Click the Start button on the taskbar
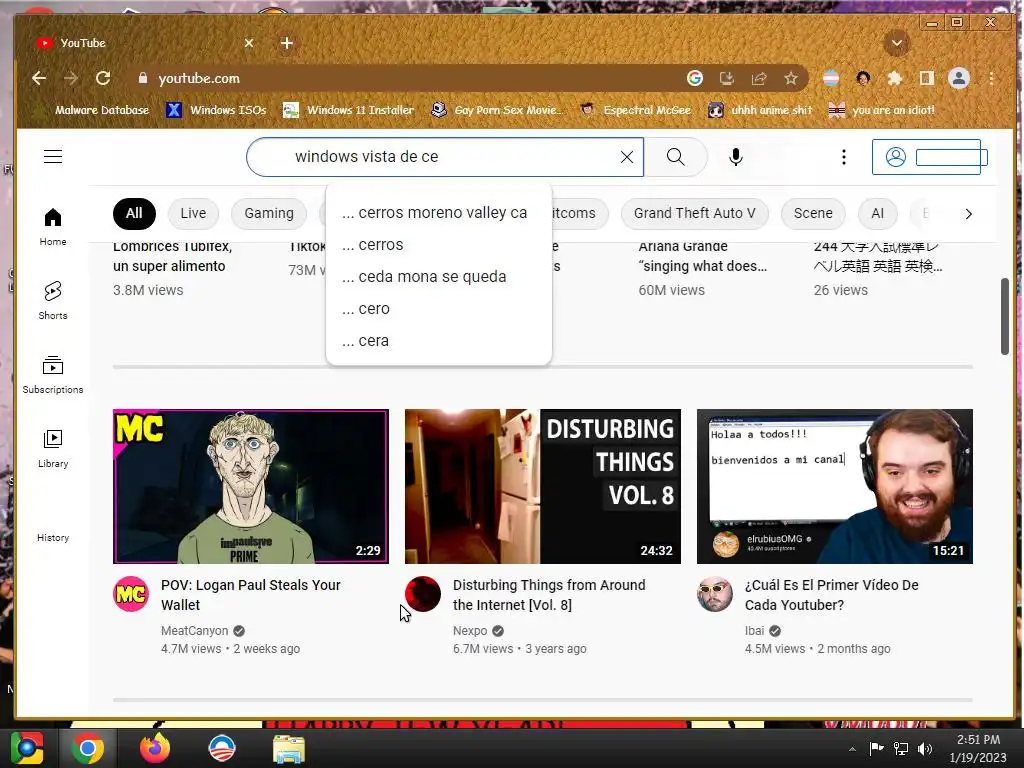 point(27,748)
